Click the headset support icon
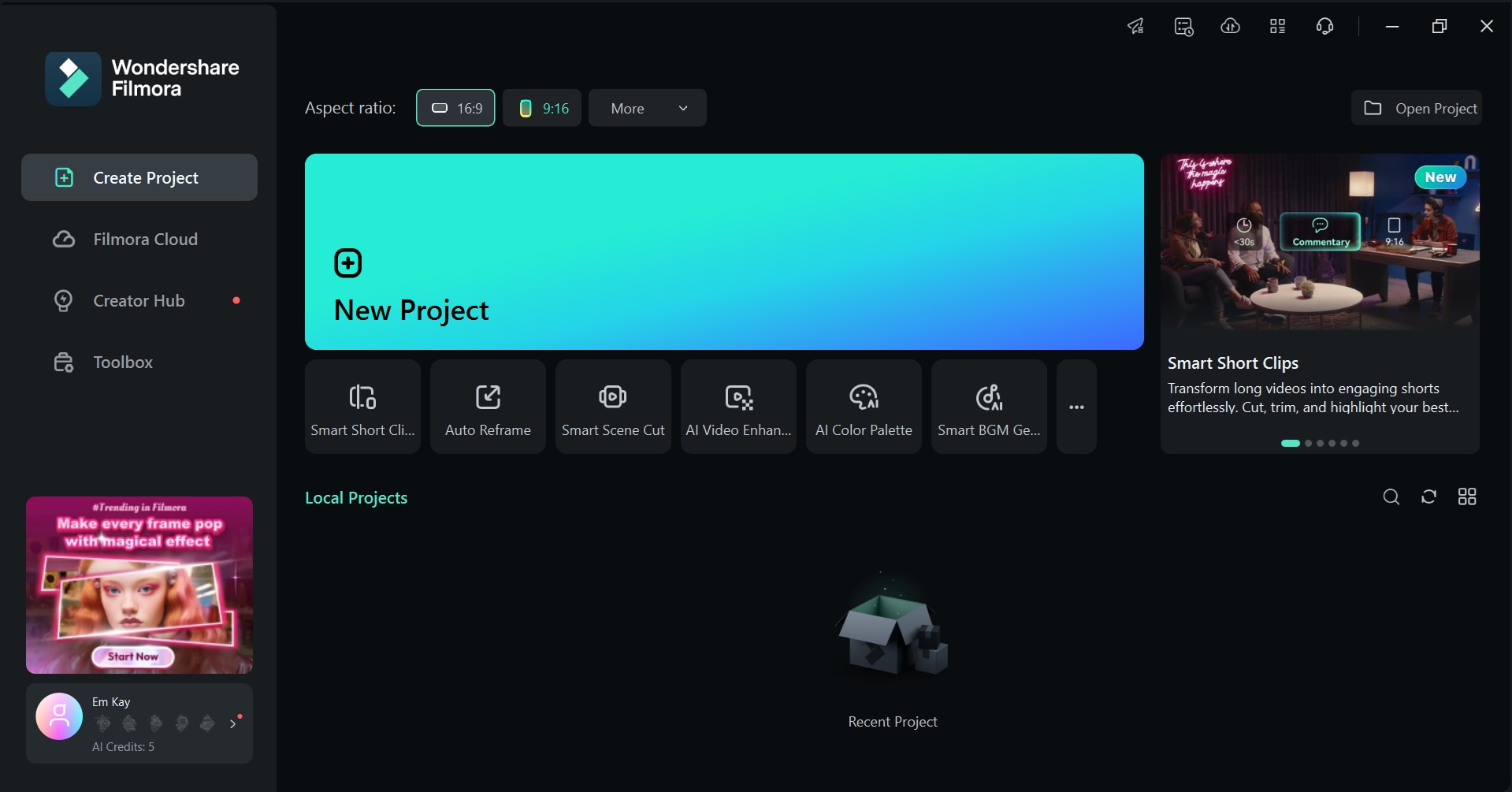 tap(1325, 26)
